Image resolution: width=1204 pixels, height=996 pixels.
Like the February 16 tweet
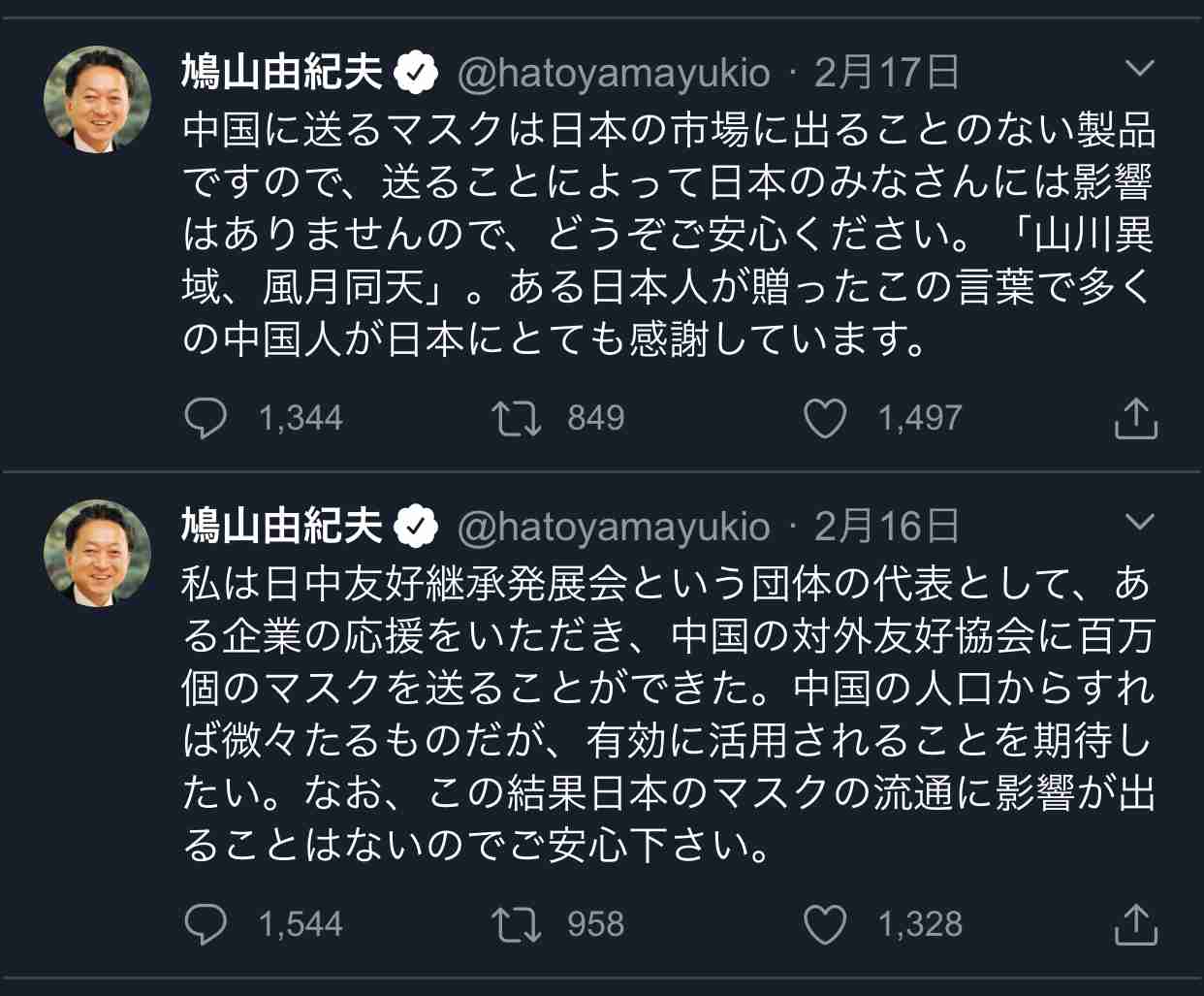click(x=825, y=924)
